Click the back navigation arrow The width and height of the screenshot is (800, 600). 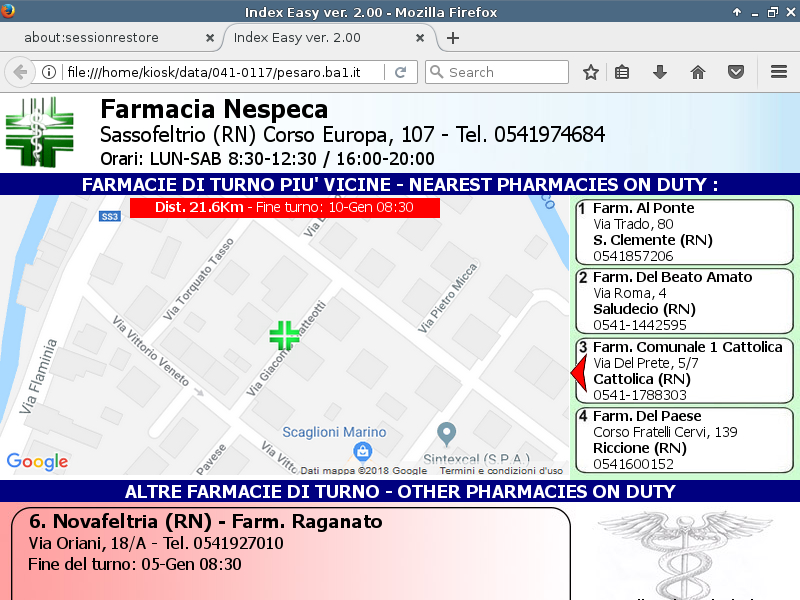pos(19,72)
